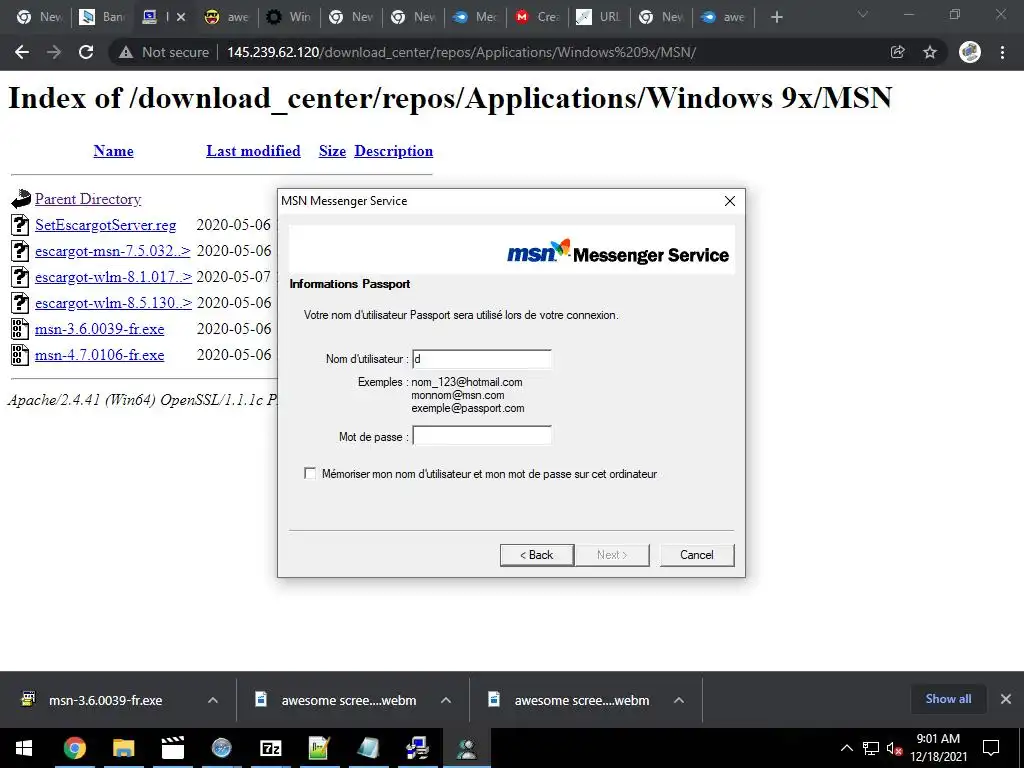Open the network status tray icon
Screen dimensions: 1024x768
[871, 748]
